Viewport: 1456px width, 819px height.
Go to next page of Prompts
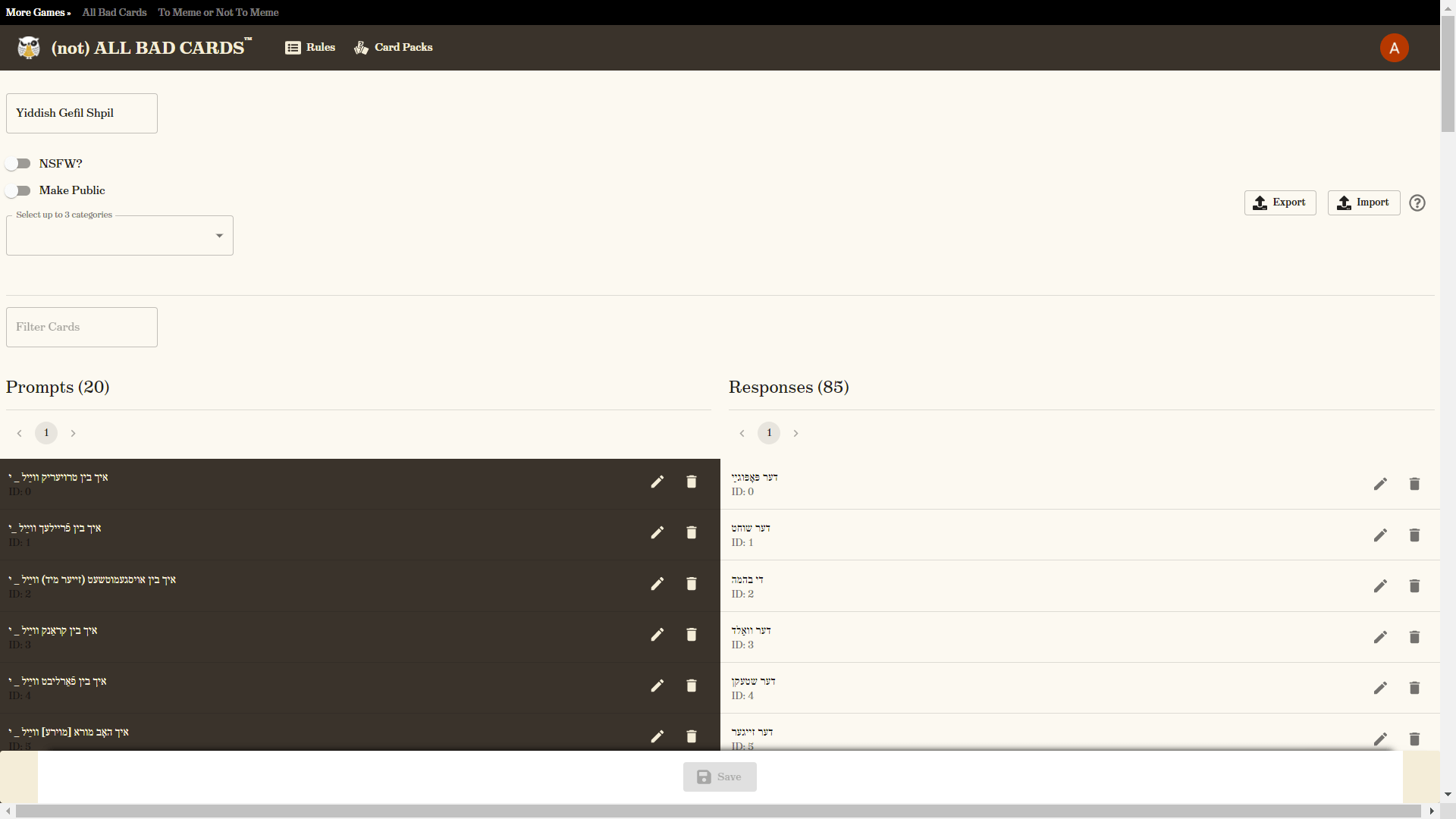[73, 434]
